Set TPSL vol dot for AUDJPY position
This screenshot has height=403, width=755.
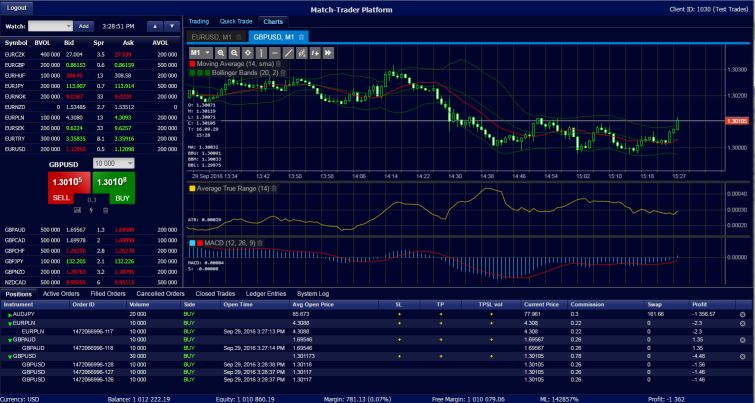[x=492, y=314]
